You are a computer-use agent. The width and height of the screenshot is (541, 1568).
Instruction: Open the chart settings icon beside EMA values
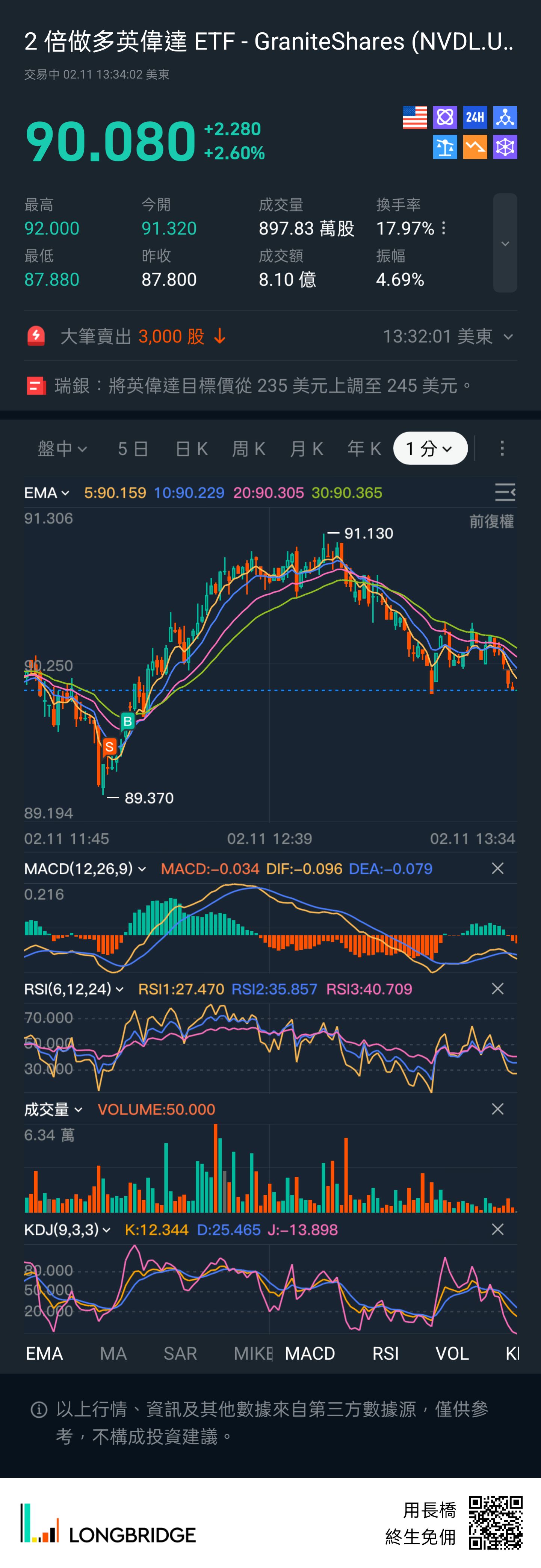point(505,492)
